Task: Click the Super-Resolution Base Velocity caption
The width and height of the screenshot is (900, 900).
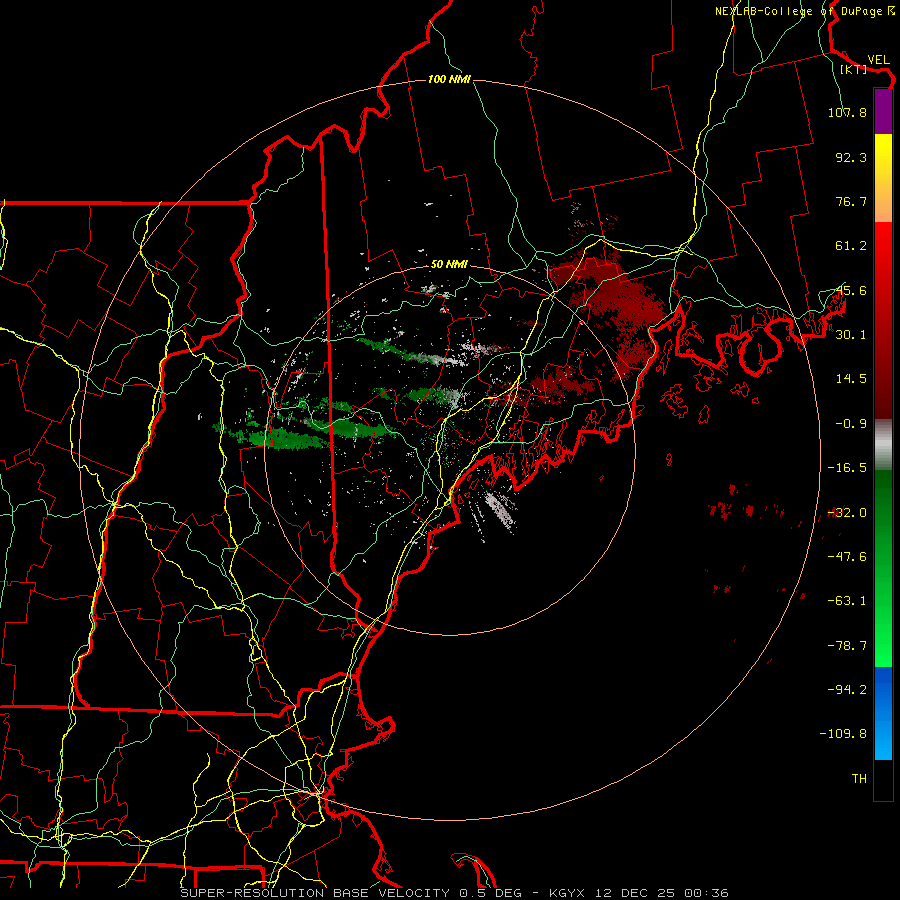Action: (x=455, y=893)
